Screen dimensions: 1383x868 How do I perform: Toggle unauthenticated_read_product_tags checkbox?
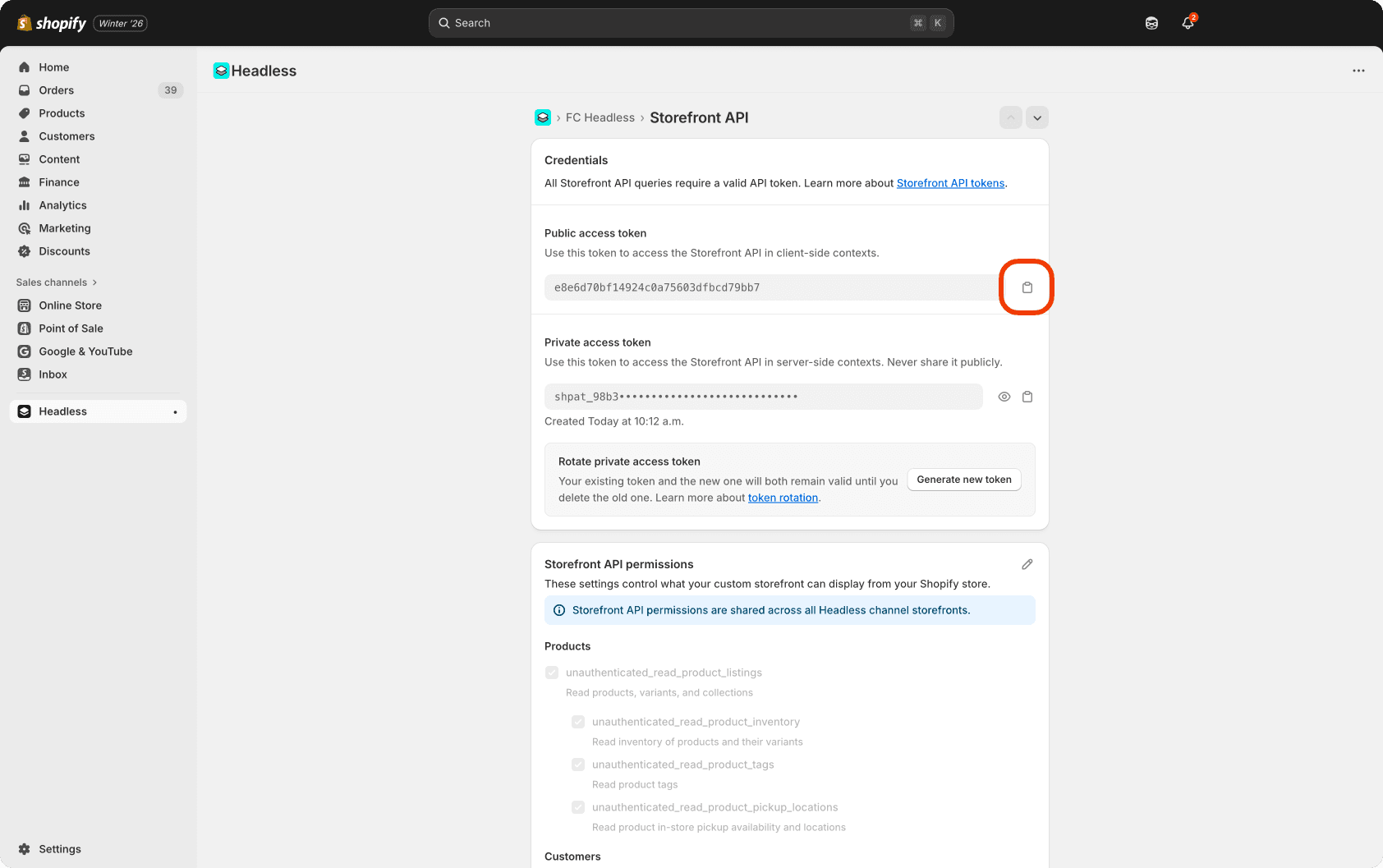click(578, 765)
